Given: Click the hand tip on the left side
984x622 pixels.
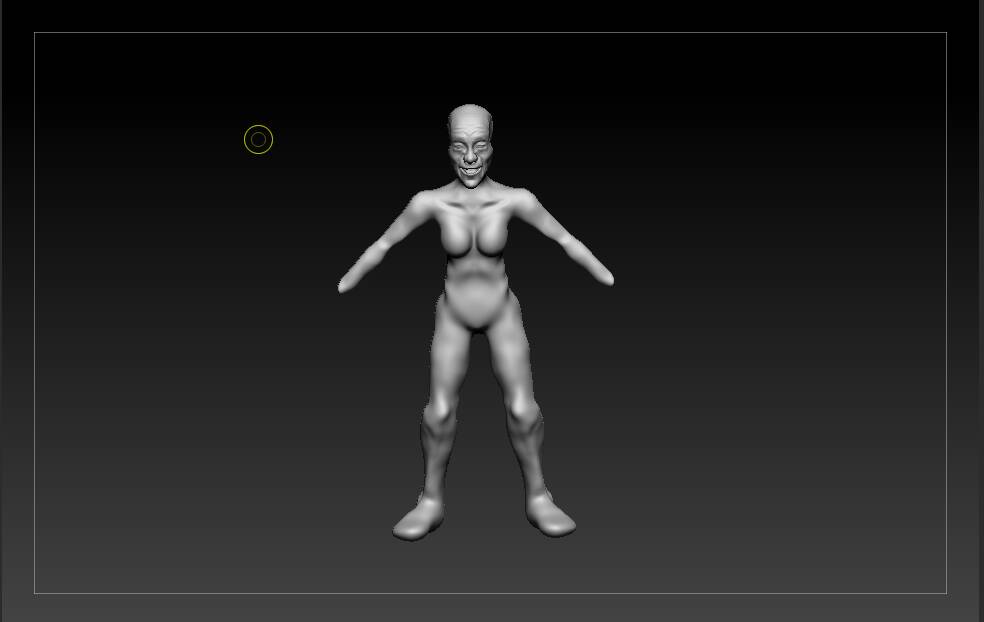Looking at the screenshot, I should pos(345,285).
